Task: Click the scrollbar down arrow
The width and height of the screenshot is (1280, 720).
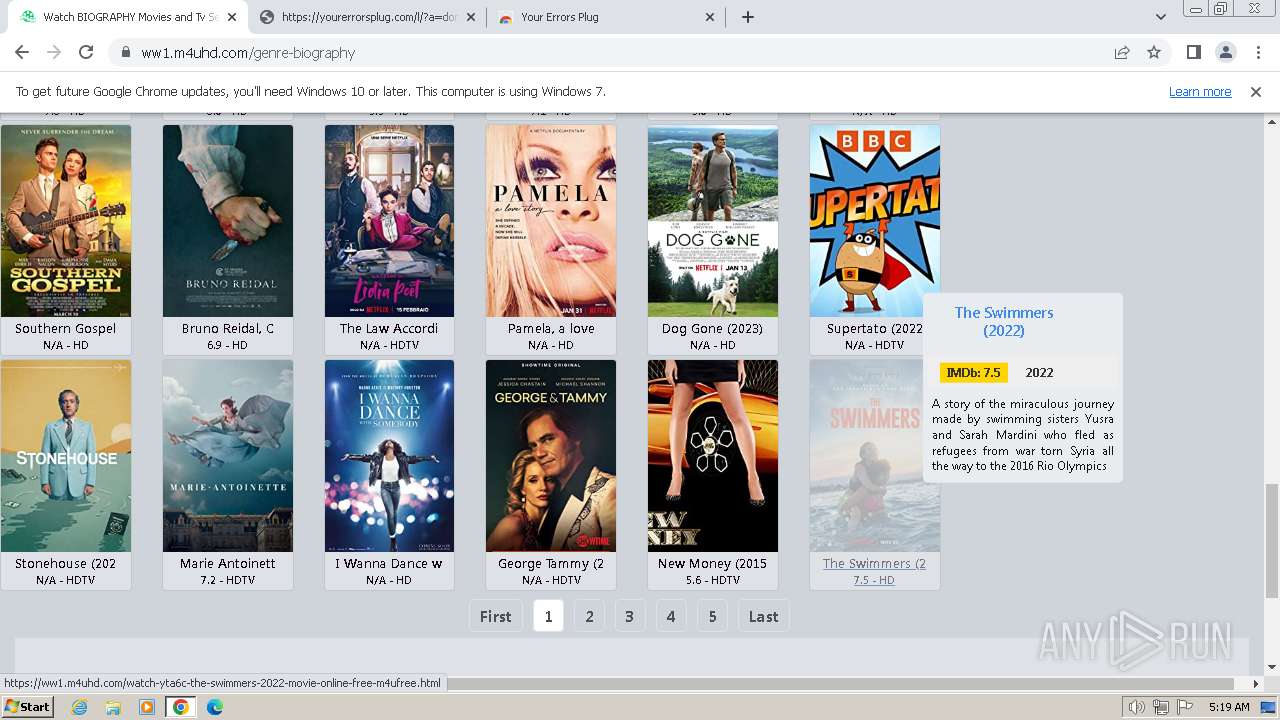Action: click(1271, 668)
